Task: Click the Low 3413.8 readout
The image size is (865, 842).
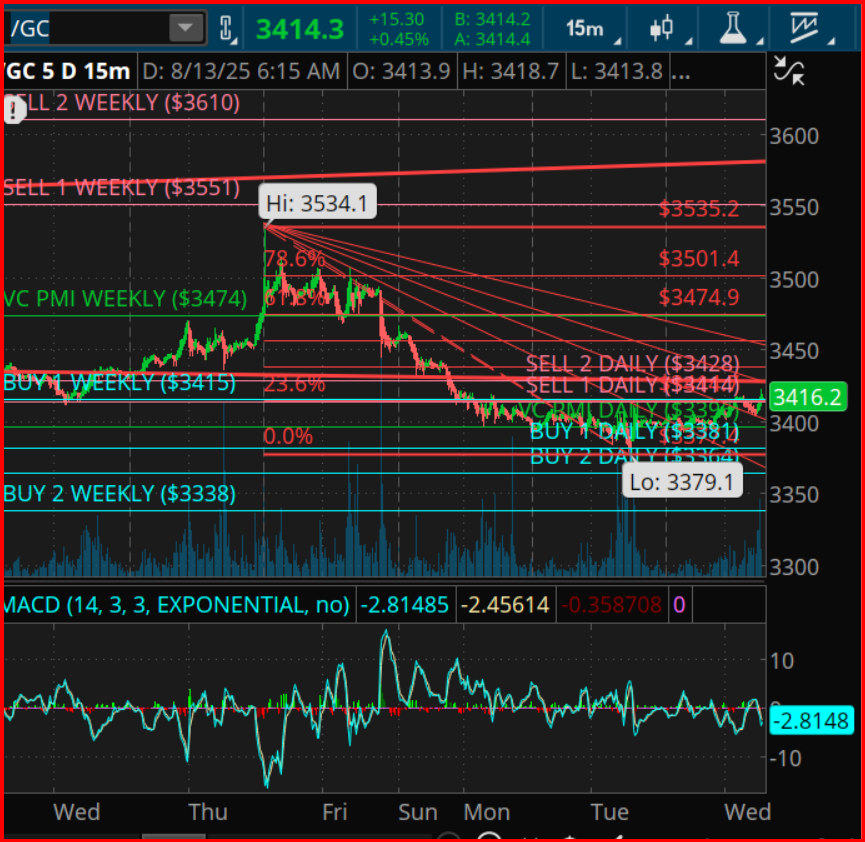Action: (617, 71)
